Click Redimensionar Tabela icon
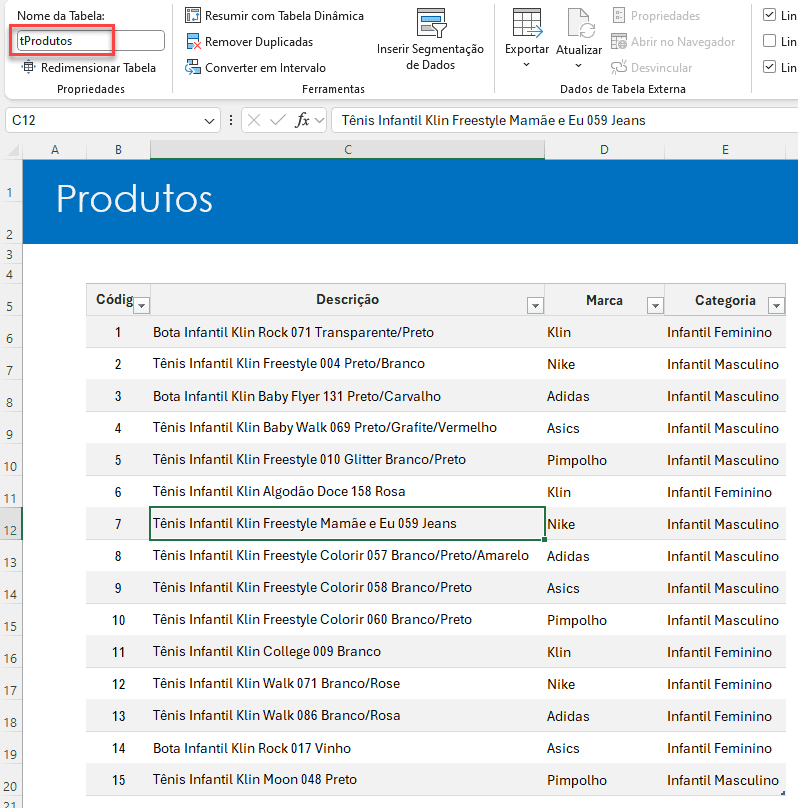The width and height of the screenshot is (798, 808). (28, 68)
